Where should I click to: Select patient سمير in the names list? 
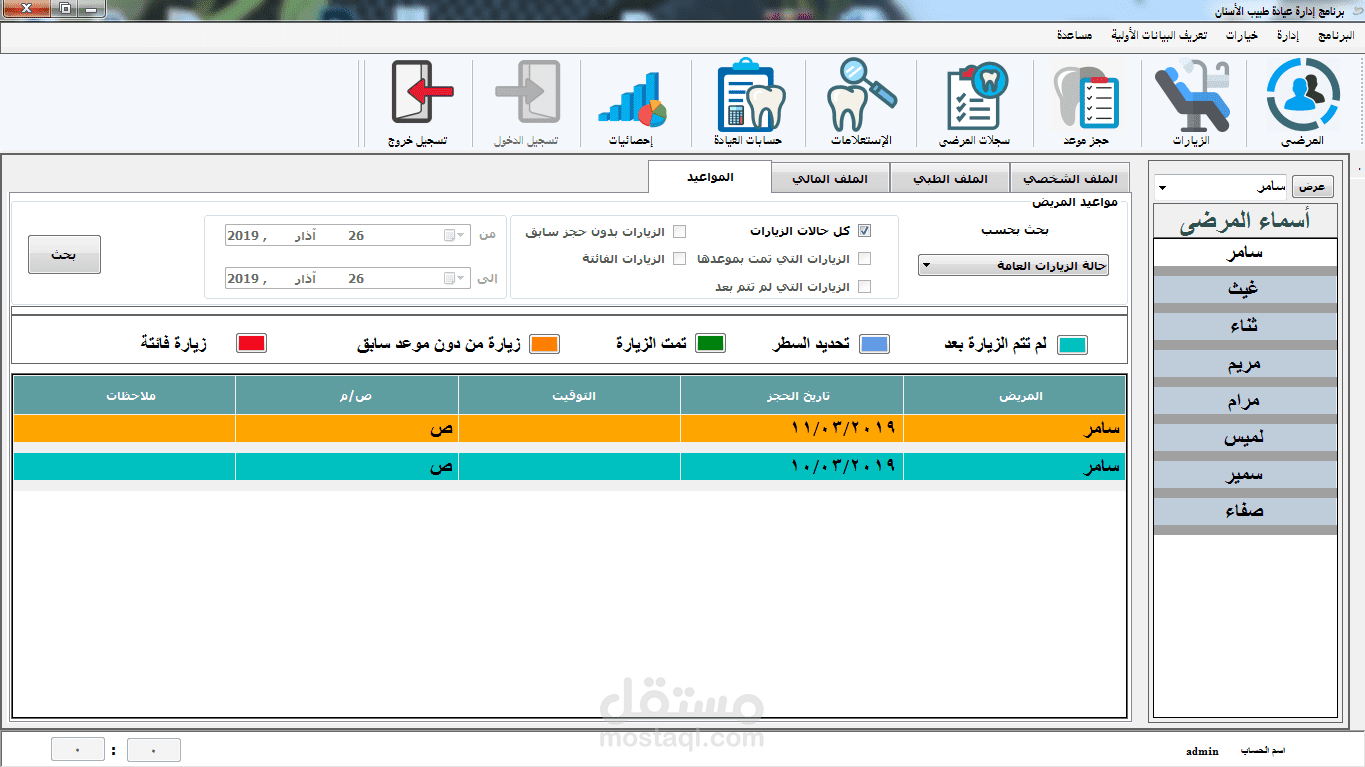[1245, 474]
